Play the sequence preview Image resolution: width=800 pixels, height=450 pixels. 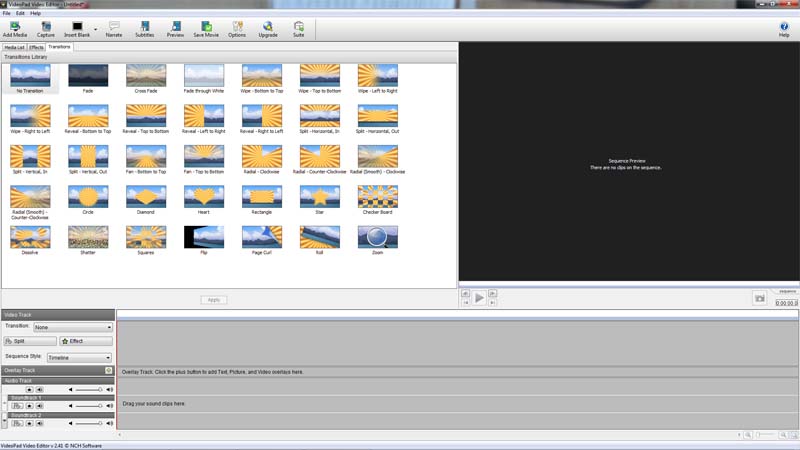click(x=479, y=298)
